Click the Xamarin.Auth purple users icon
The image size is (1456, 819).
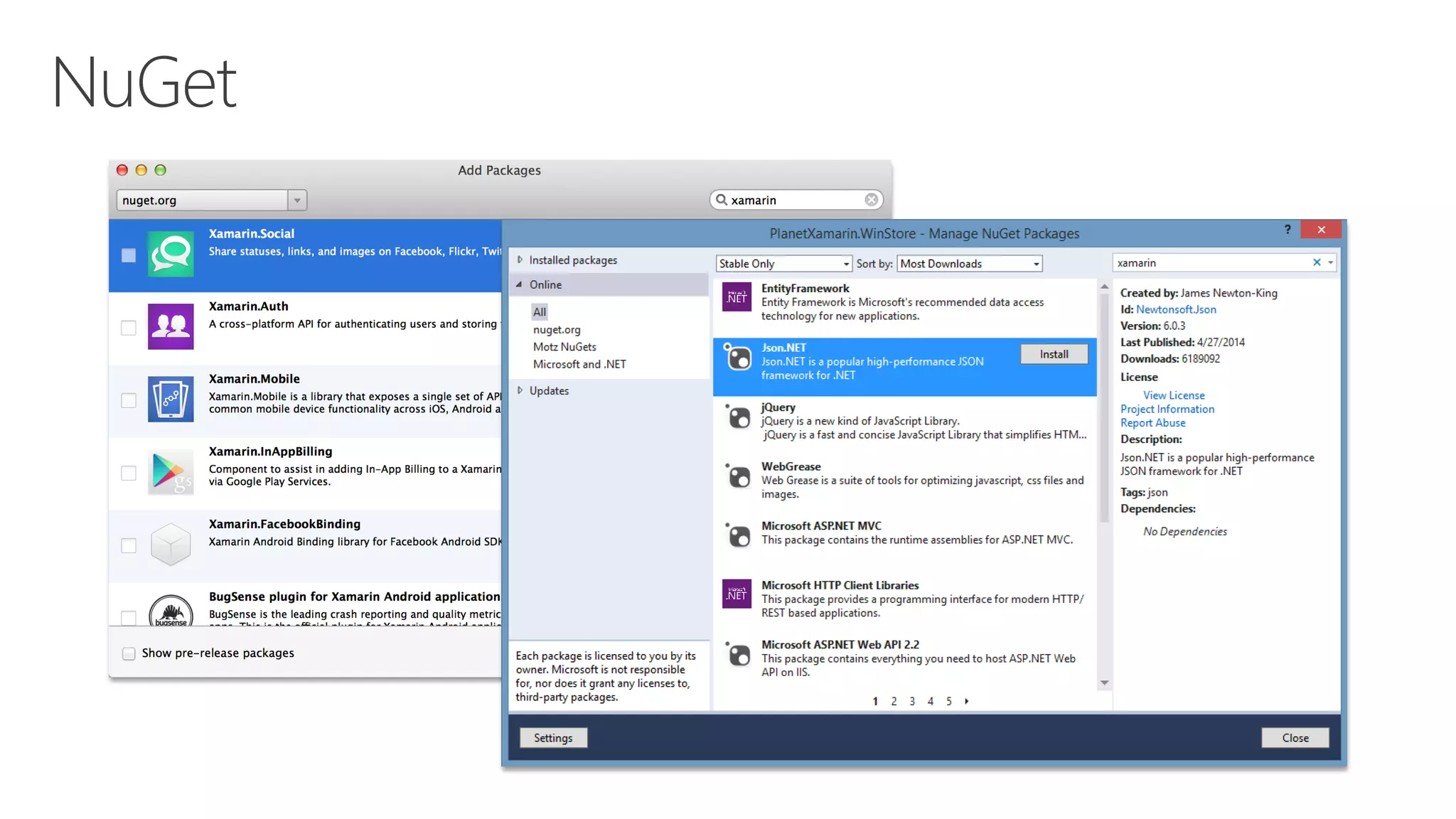pyautogui.click(x=171, y=326)
